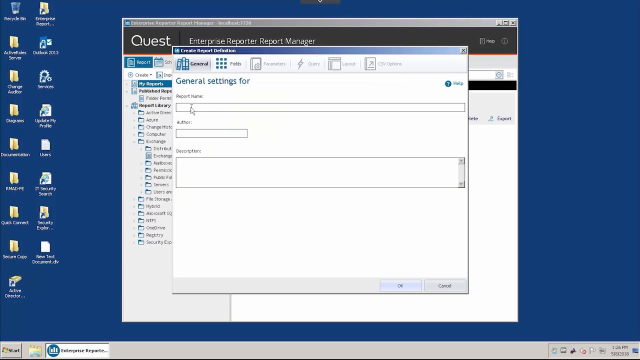Select the Report Library node
640x360 pixels.
point(151,105)
